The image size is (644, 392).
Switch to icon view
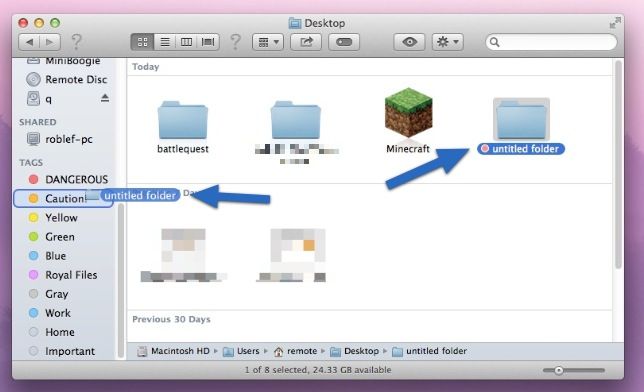143,42
